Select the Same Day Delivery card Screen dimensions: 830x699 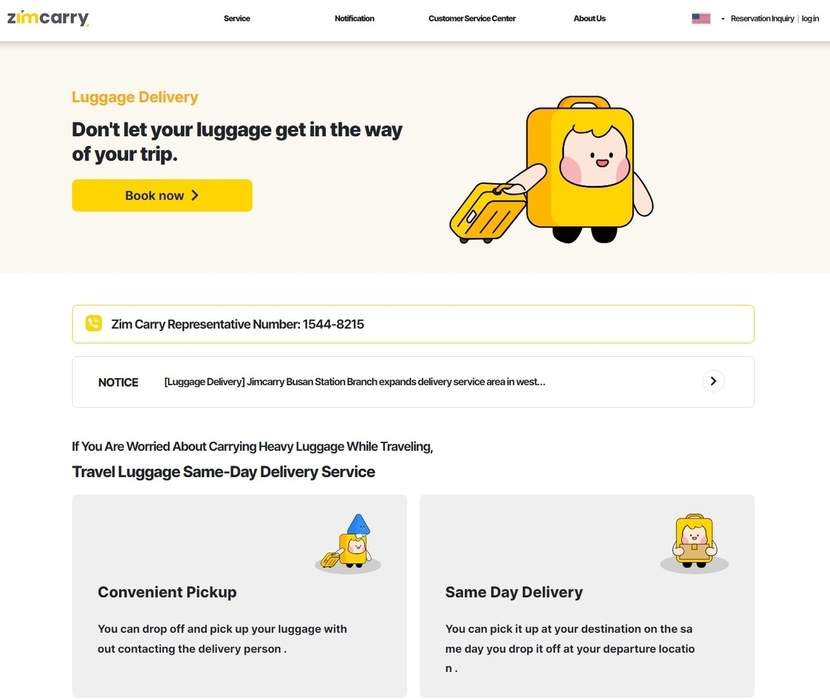(x=587, y=596)
